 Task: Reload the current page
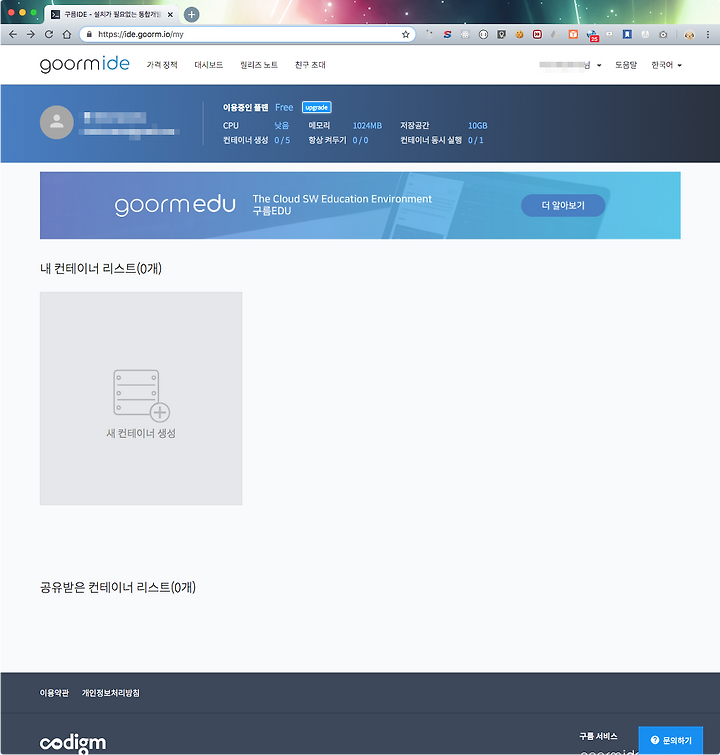[49, 34]
